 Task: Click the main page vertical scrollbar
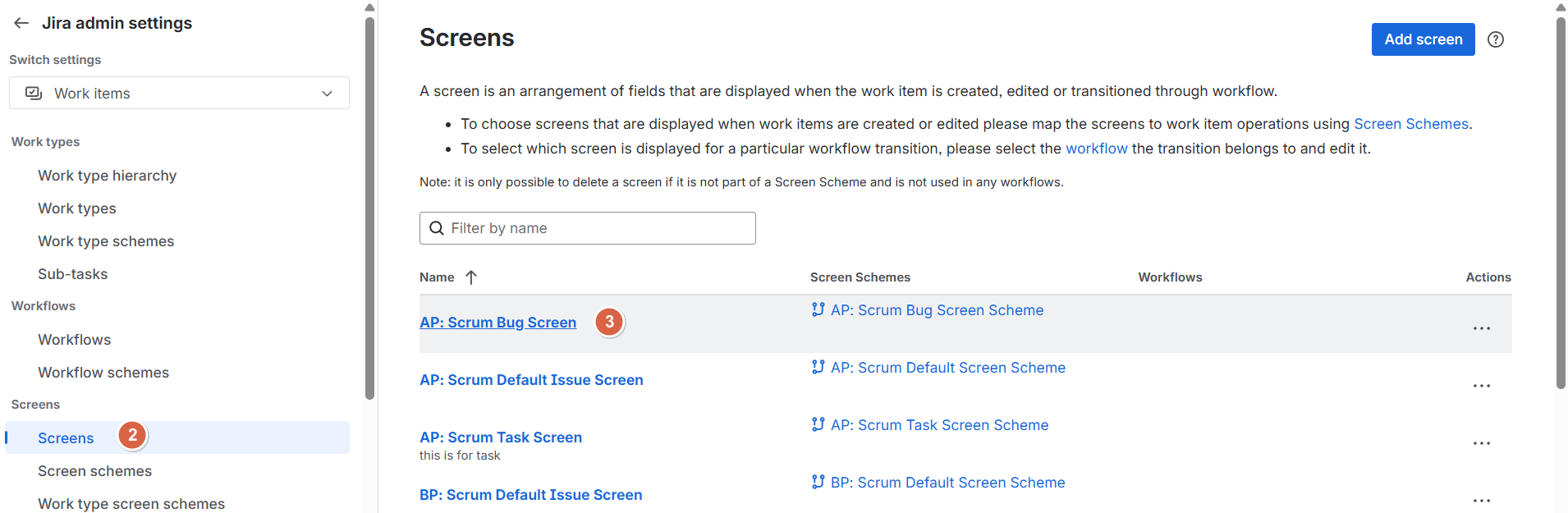[x=1561, y=201]
